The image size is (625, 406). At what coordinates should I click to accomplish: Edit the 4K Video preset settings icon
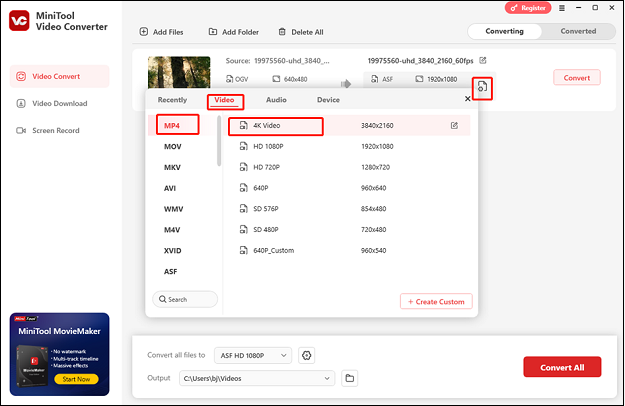coord(454,126)
